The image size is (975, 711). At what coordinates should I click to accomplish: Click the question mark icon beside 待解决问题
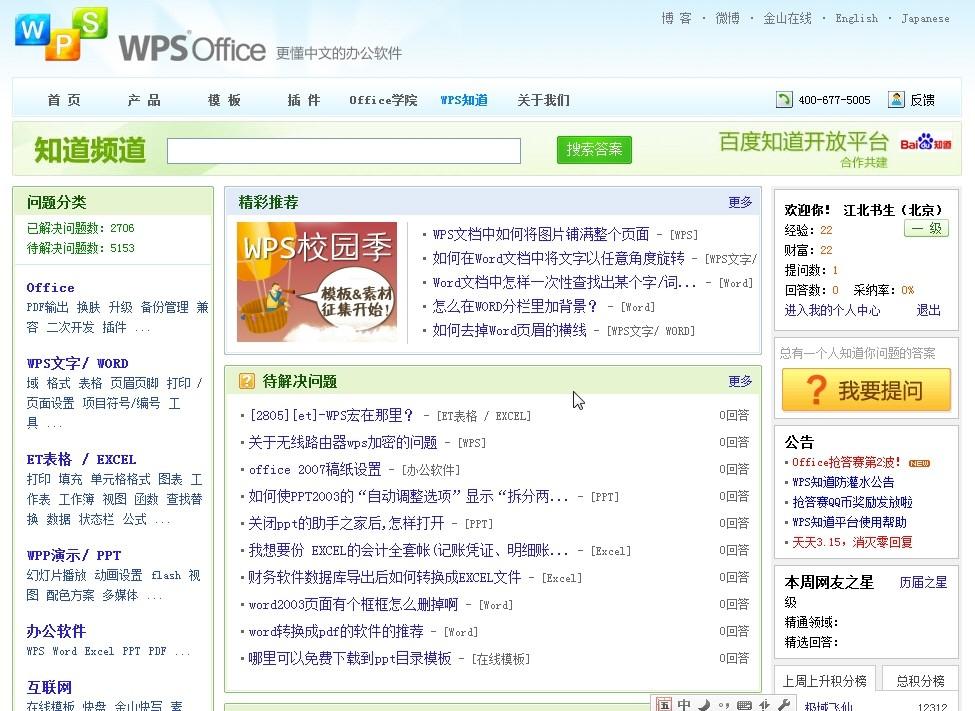point(247,381)
